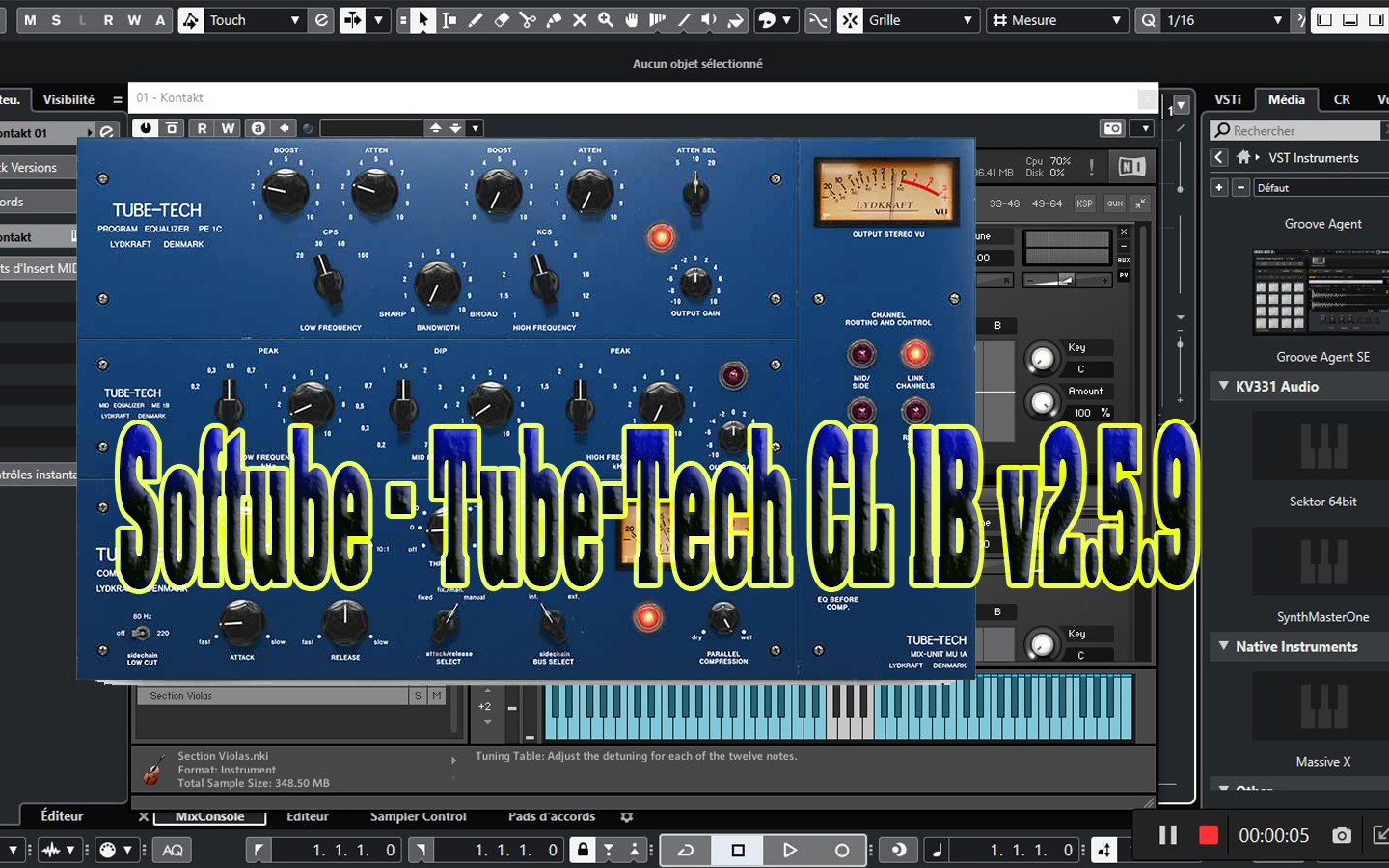Switch to the CR tab
Screen dimensions: 1389x868
pos(1342,99)
